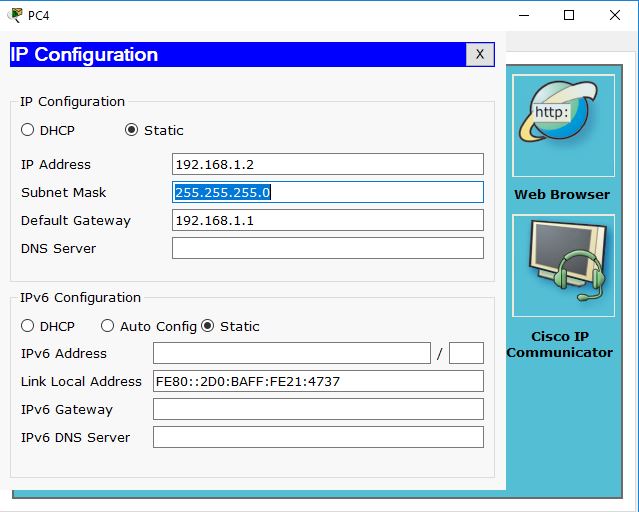Maximize the PC4 window

coord(569,15)
